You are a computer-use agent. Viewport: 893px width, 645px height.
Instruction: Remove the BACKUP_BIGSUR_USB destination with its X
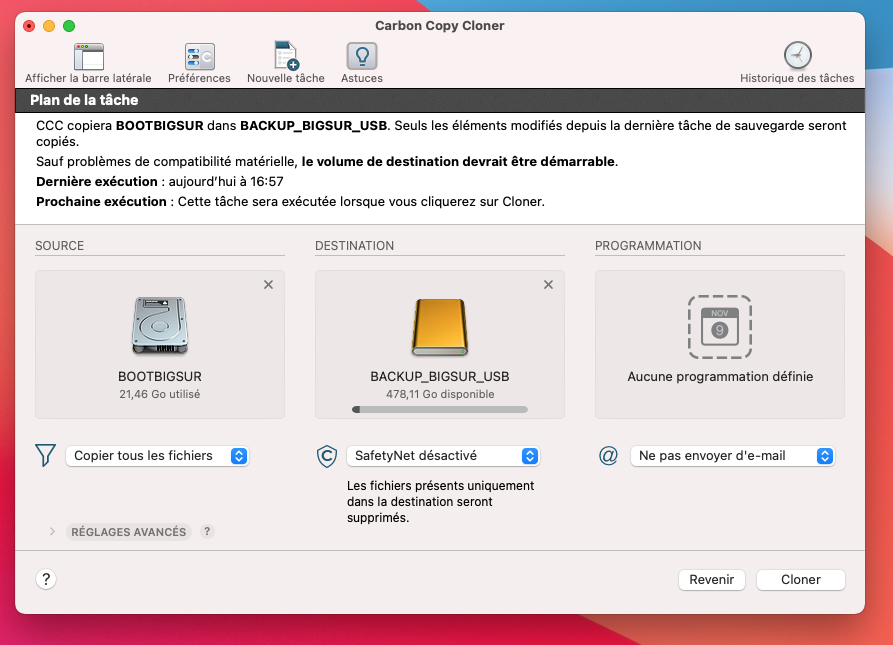point(548,285)
